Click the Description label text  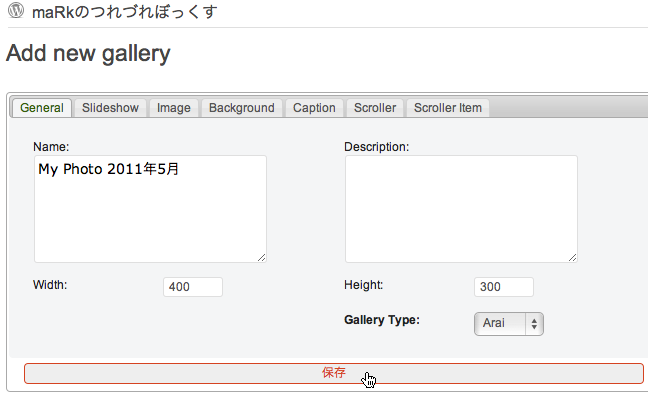click(x=377, y=147)
